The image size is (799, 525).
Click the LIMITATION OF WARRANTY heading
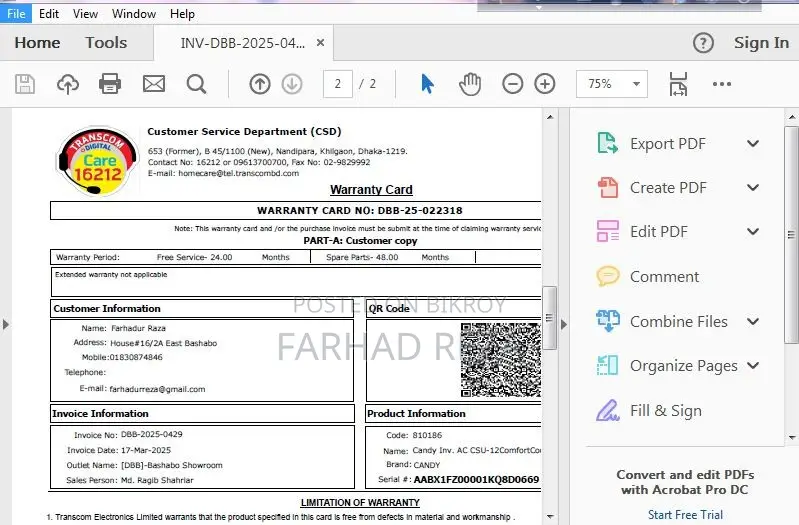click(360, 503)
